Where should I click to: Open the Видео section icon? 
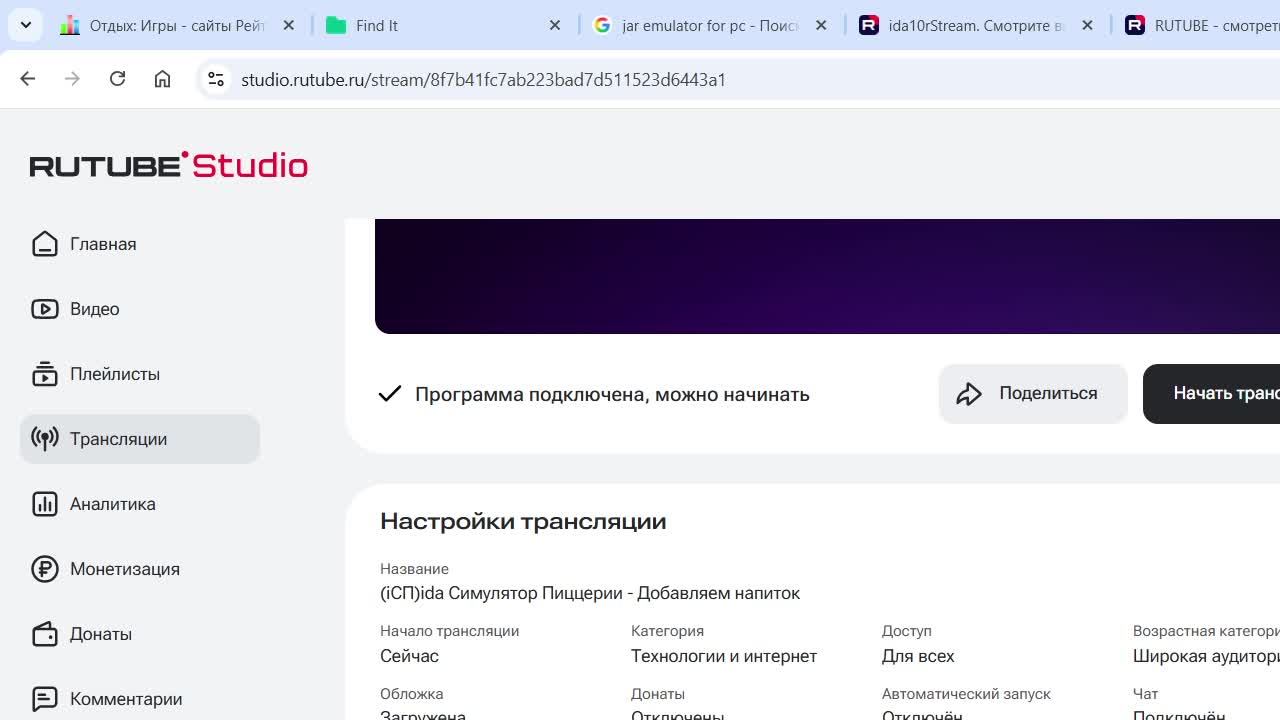[45, 309]
